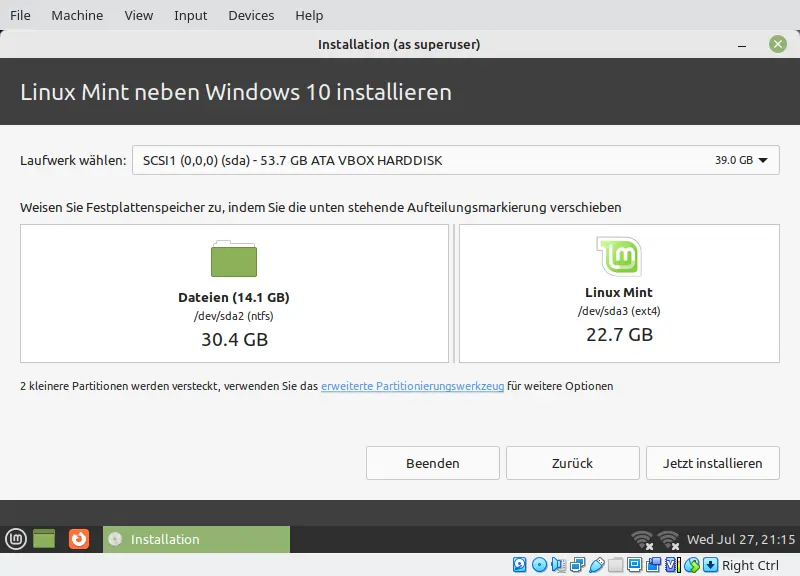Click the /dev/sda2 (ntfs) label
Image resolution: width=800 pixels, height=576 pixels.
point(234,316)
